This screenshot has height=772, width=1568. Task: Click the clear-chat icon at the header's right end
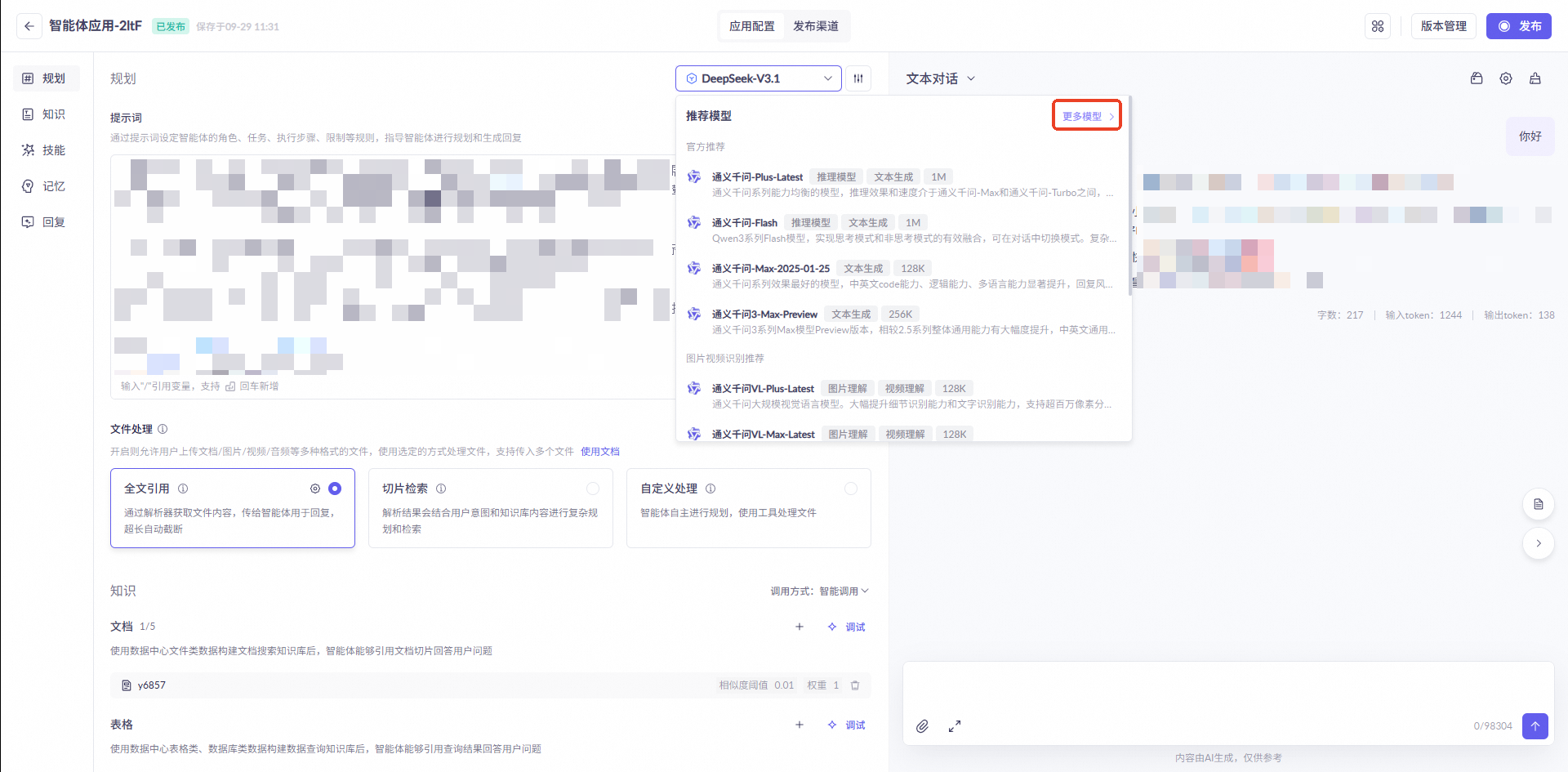click(x=1535, y=78)
